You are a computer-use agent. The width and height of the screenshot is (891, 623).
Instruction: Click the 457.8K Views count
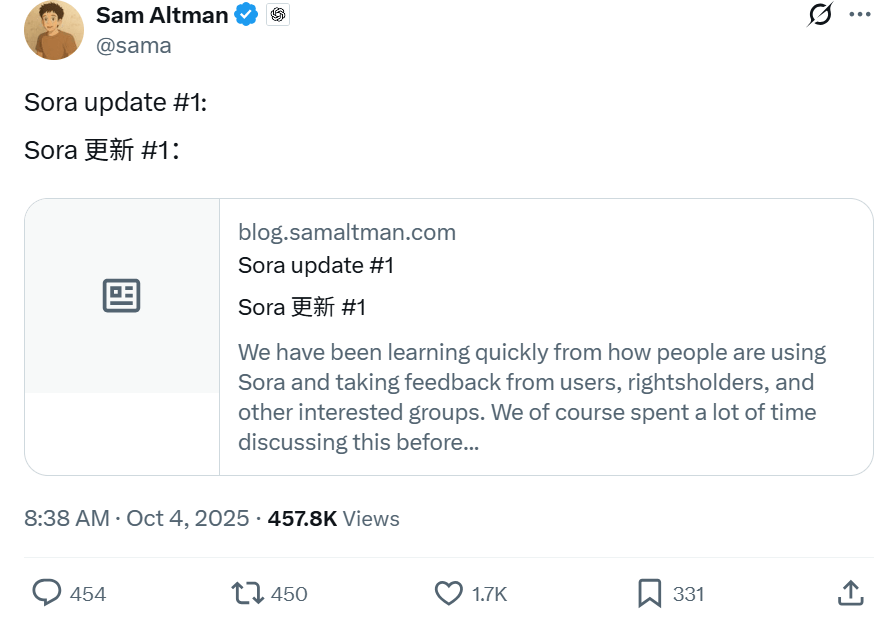[333, 518]
